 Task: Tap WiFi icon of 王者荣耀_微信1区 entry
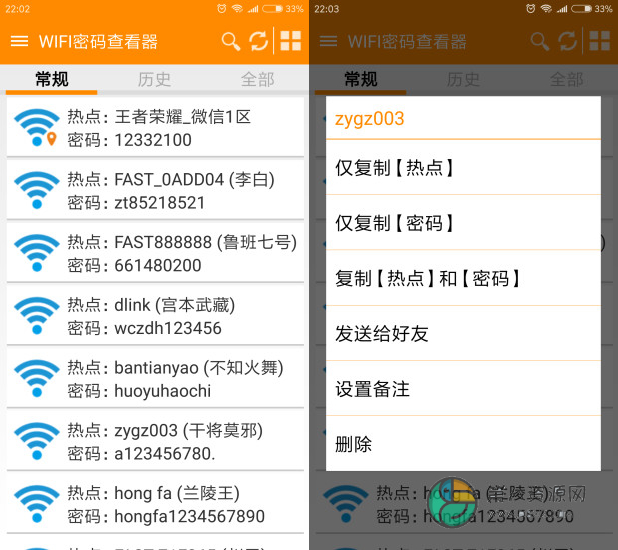[x=36, y=127]
